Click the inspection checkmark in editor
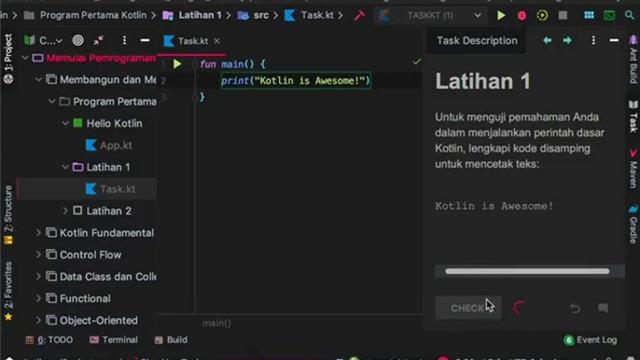This screenshot has height=360, width=640. point(416,62)
